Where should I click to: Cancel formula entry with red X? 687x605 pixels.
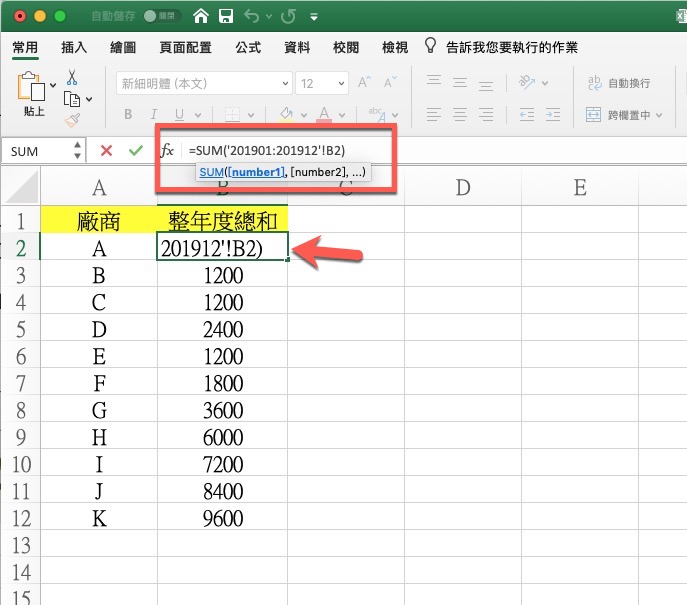(106, 151)
